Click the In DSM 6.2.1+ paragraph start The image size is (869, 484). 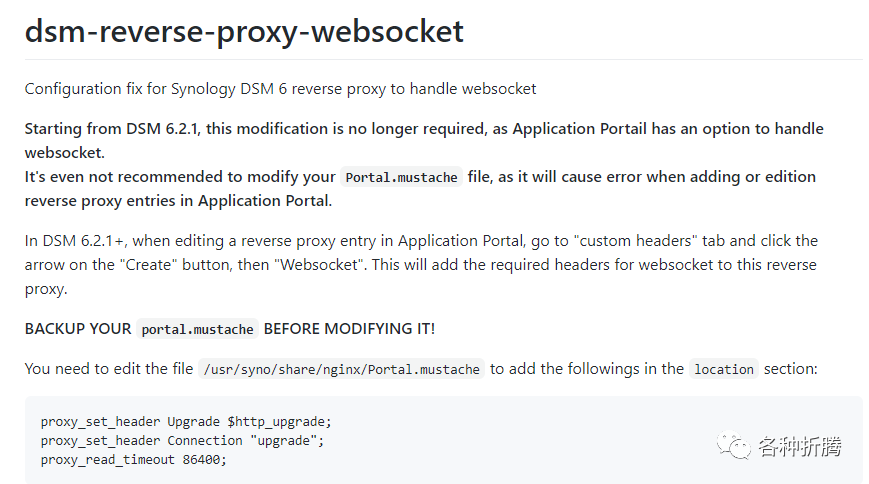pyautogui.click(x=76, y=241)
